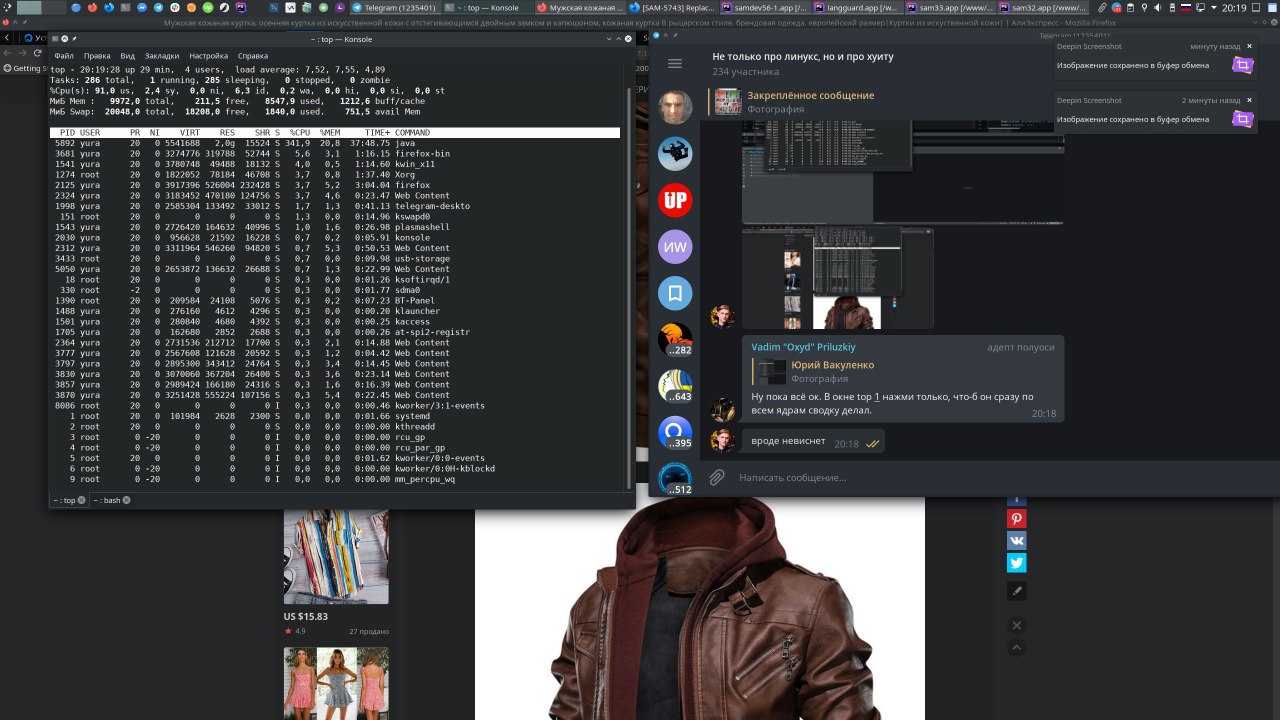Launch Telegram from the panel quick-launch icons

pyautogui.click(x=158, y=8)
